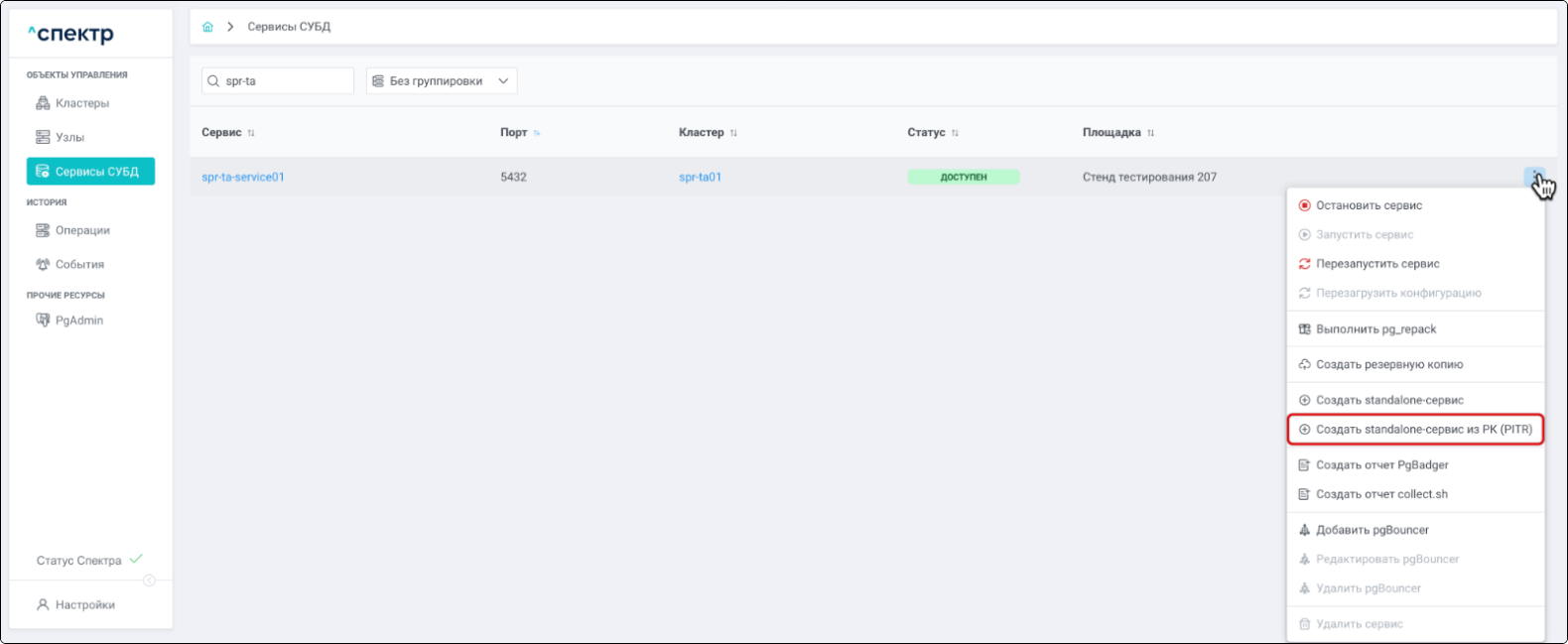Choose Создать отчет PgBadger entry
Image resolution: width=1568 pixels, height=644 pixels.
click(1415, 465)
